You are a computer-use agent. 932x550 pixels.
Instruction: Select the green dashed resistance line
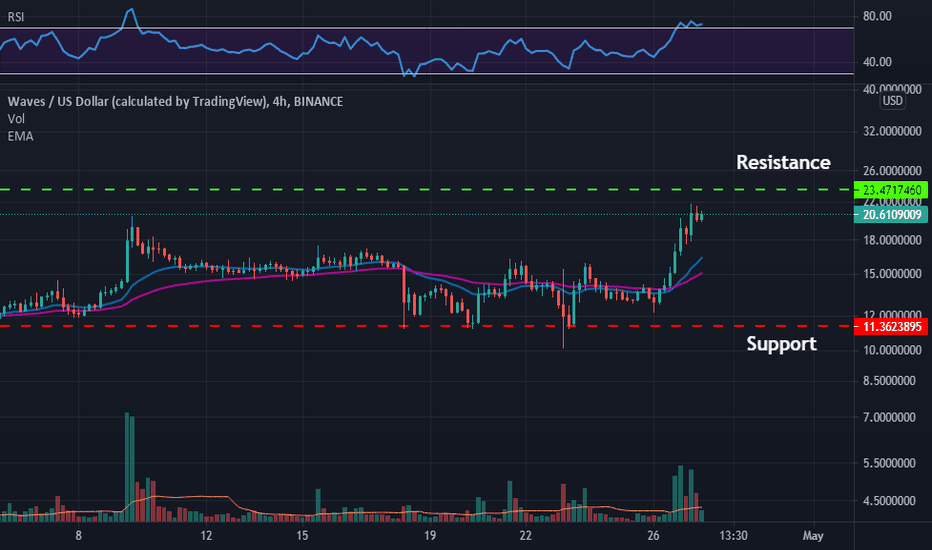[427, 190]
